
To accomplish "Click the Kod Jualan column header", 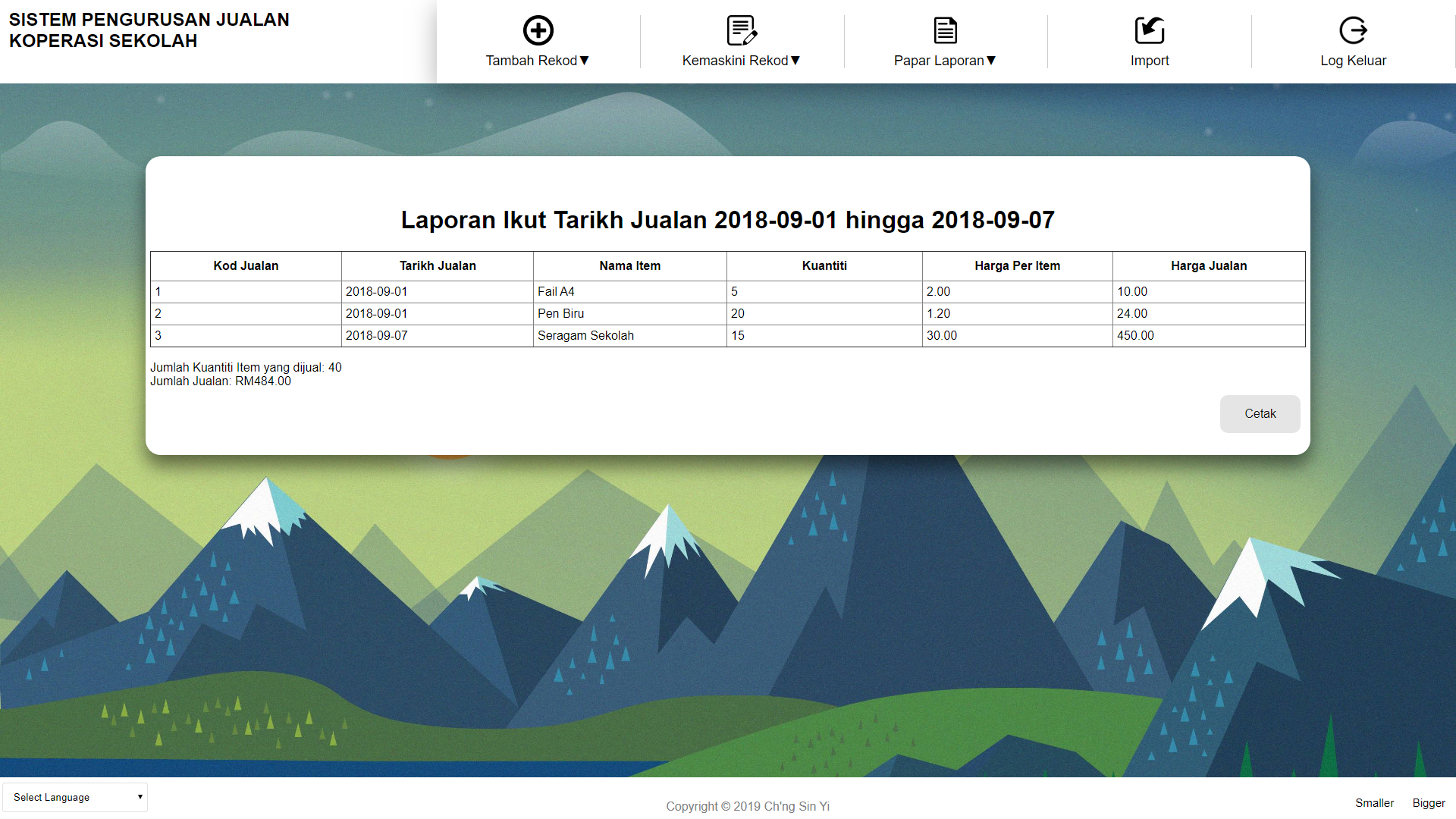I will [x=246, y=266].
